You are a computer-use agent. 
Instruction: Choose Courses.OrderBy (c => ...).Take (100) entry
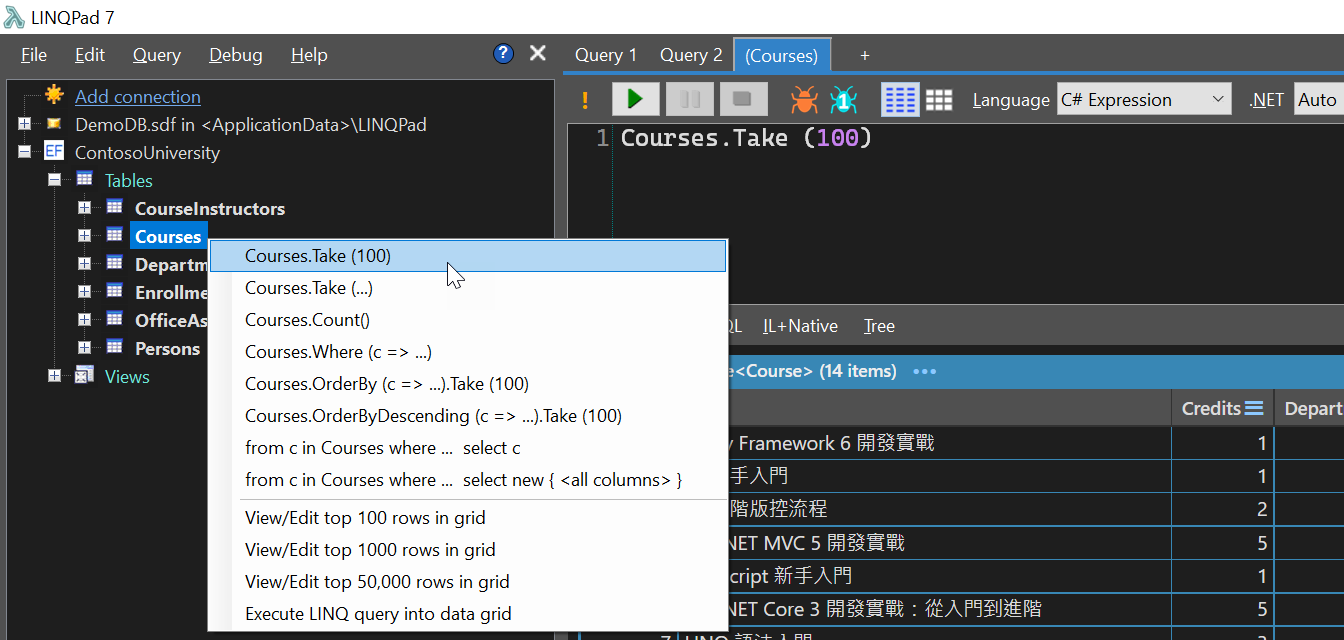click(468, 384)
